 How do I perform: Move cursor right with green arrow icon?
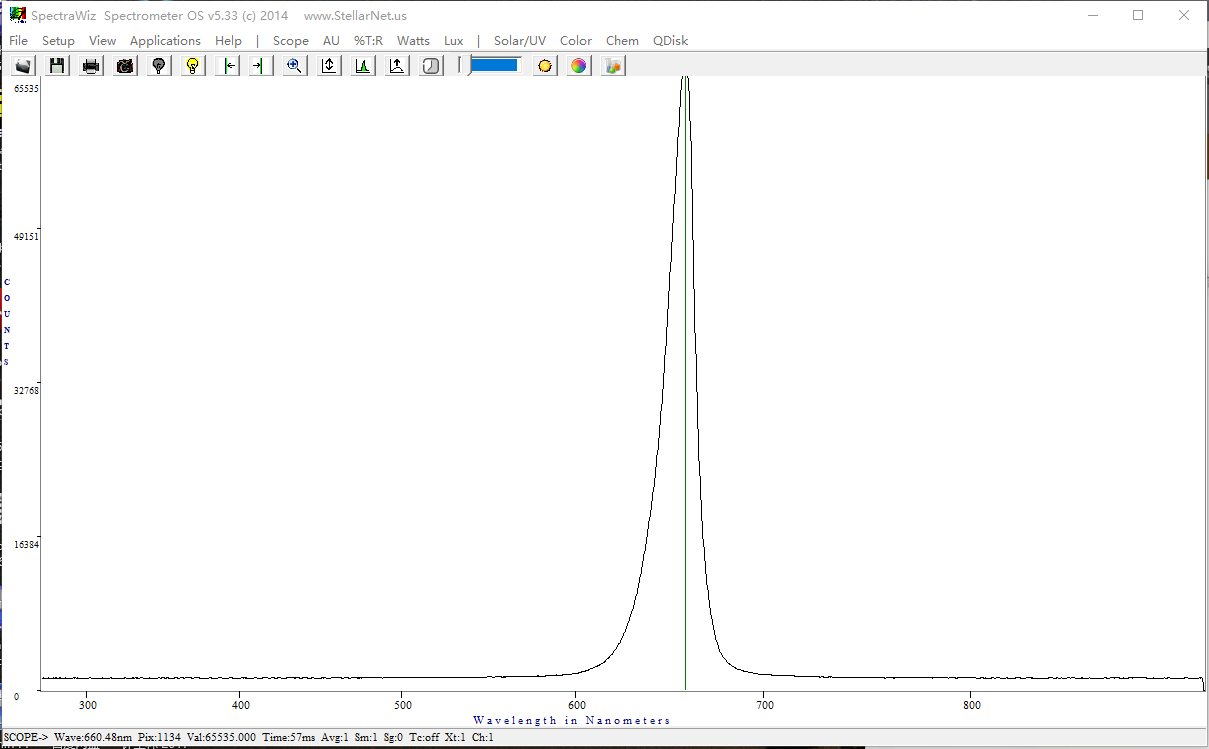coord(260,66)
